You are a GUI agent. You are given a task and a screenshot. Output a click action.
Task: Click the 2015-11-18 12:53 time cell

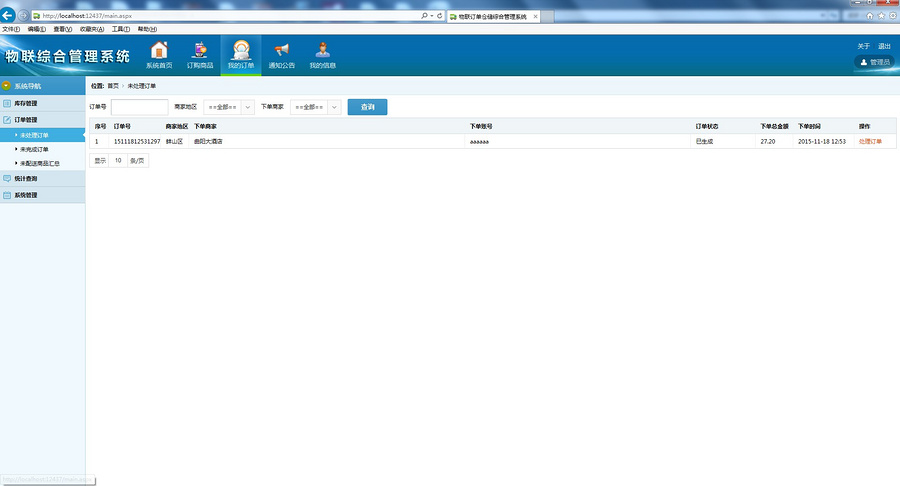[821, 141]
